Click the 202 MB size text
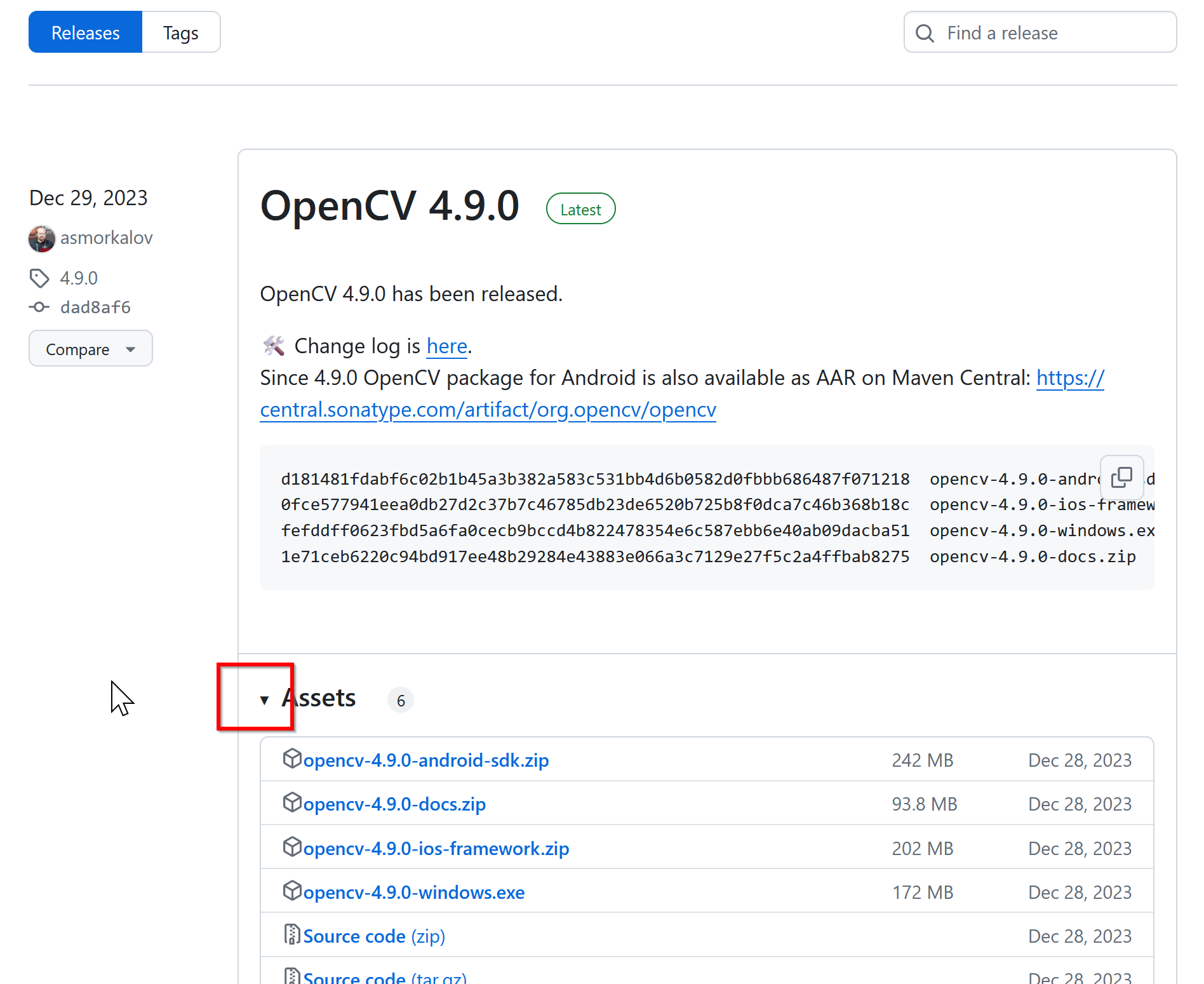Viewport: 1204px width, 984px height. [923, 849]
